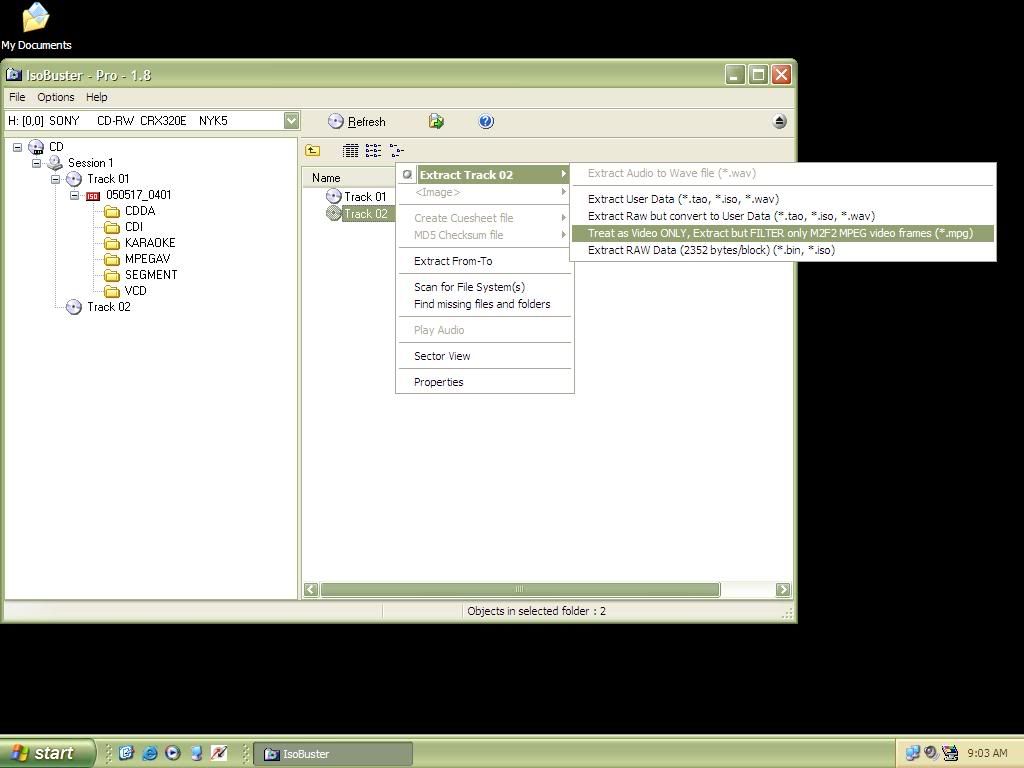Select the red ISO icon for 050517_0401
1024x768 pixels.
pos(93,195)
